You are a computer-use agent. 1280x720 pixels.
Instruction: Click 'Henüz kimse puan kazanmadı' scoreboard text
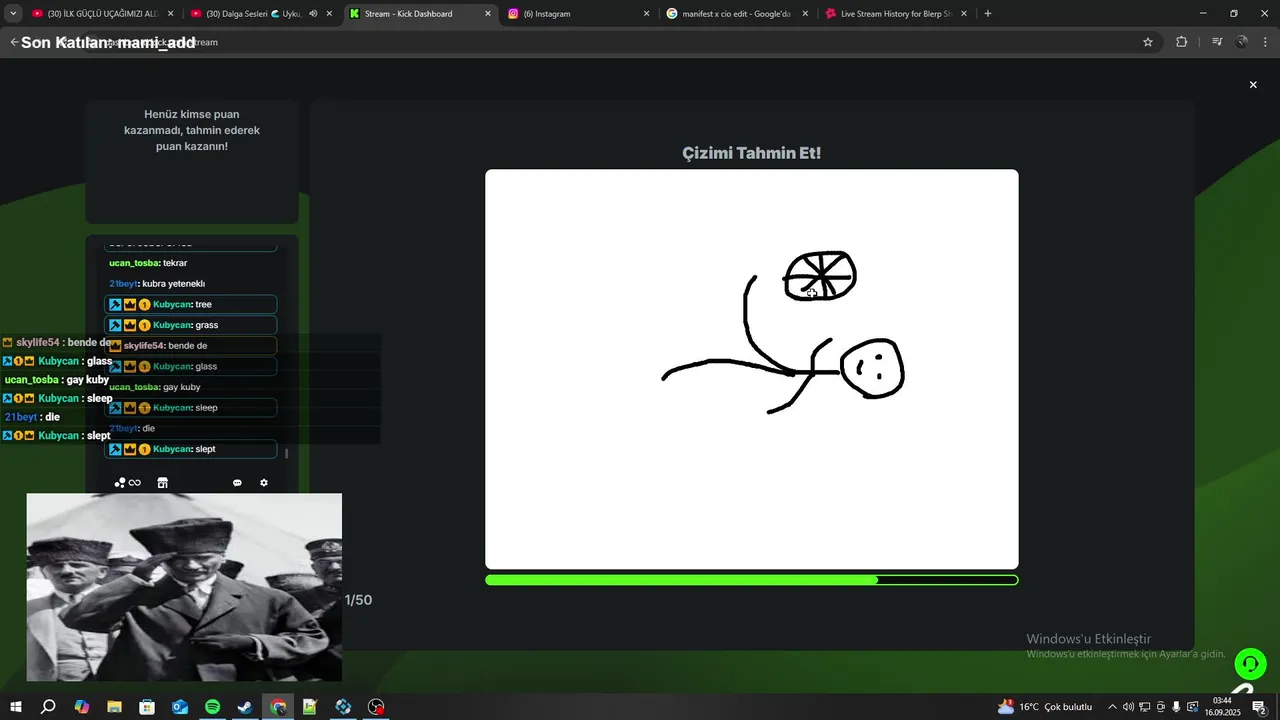tap(192, 130)
